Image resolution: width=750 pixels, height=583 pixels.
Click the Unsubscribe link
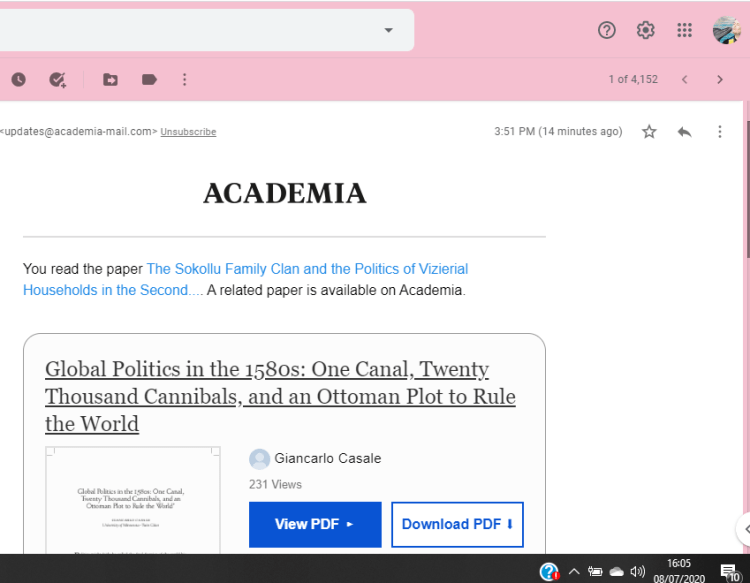188,132
